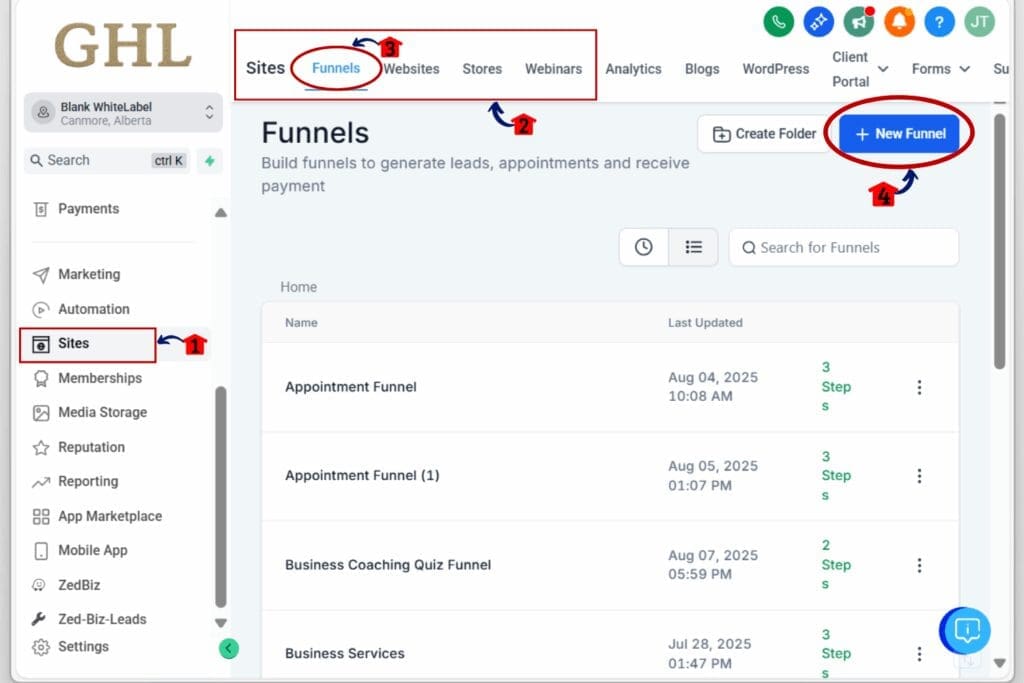This screenshot has height=683, width=1024.
Task: Open the orange bell notifications icon
Action: 899,22
